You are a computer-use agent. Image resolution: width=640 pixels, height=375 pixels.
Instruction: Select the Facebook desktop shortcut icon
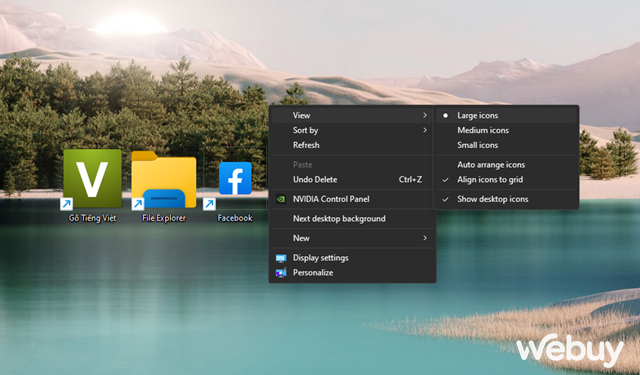click(235, 178)
